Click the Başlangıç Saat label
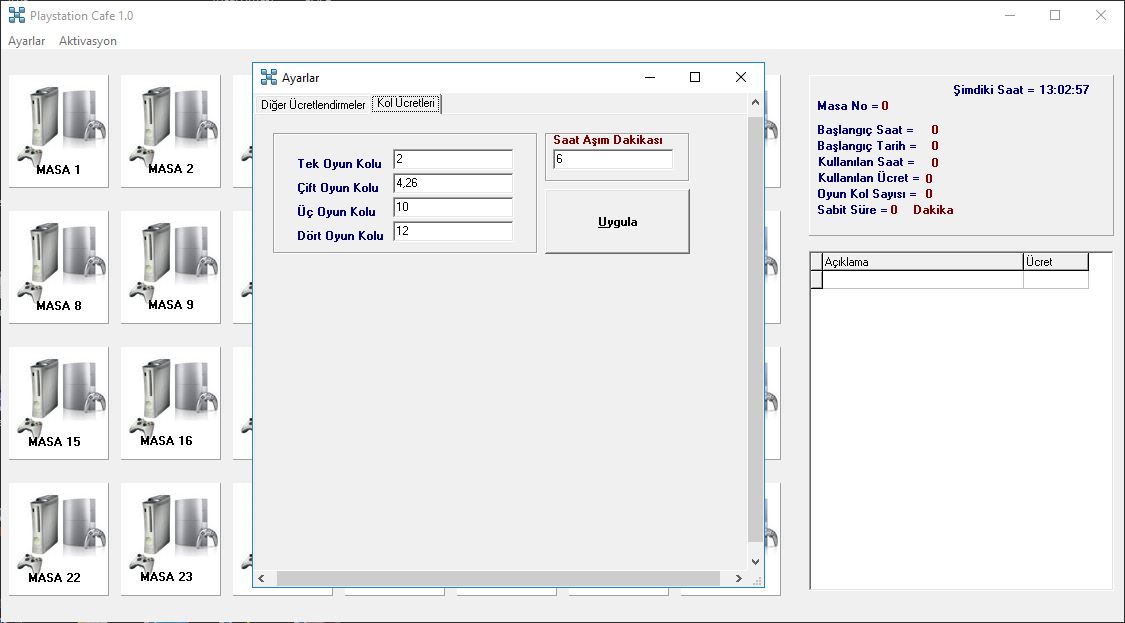Image resolution: width=1125 pixels, height=623 pixels. pos(865,130)
